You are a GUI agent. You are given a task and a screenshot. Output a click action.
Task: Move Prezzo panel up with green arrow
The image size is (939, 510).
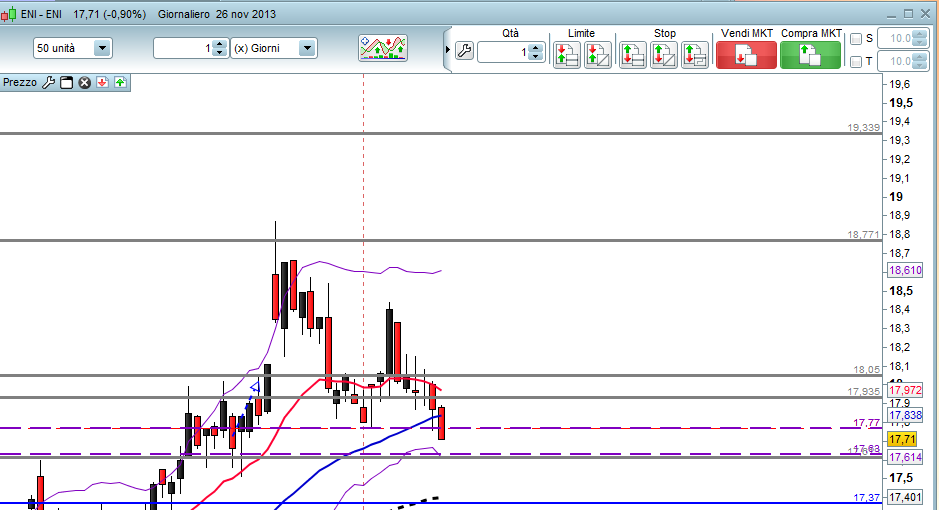120,83
